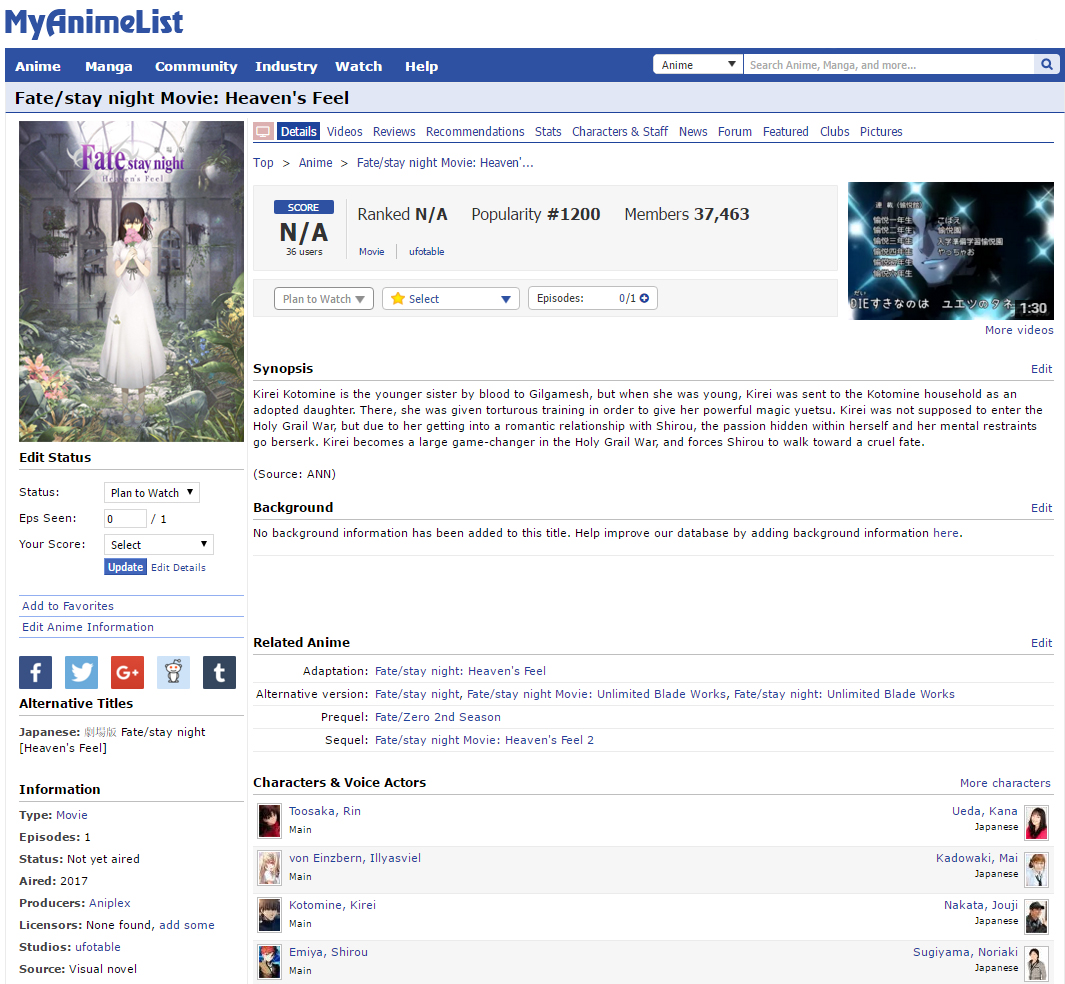Image resolution: width=1065 pixels, height=984 pixels.
Task: Share on Google Plus icon
Action: coord(128,672)
